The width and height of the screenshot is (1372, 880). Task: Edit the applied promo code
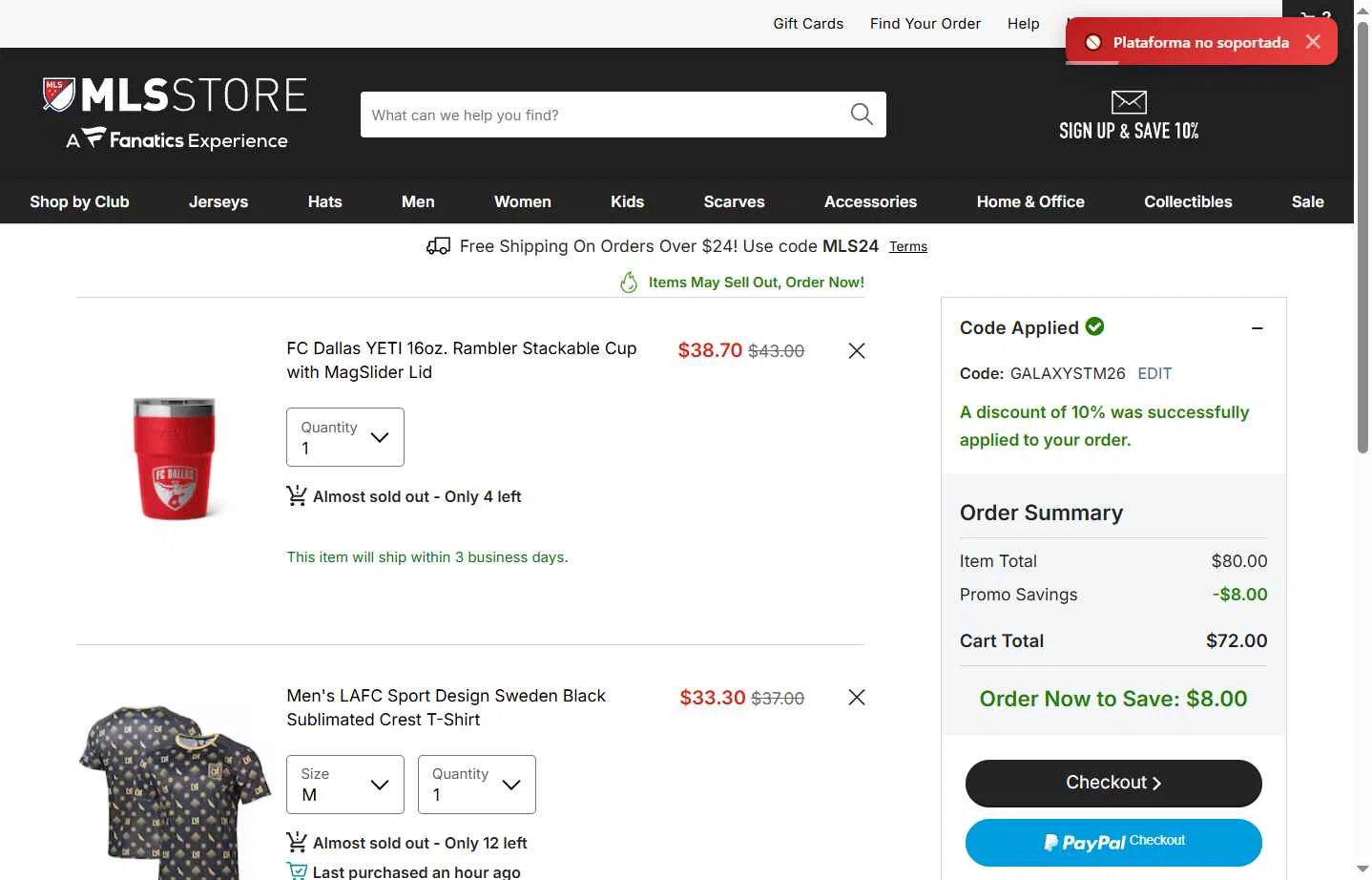pos(1154,373)
